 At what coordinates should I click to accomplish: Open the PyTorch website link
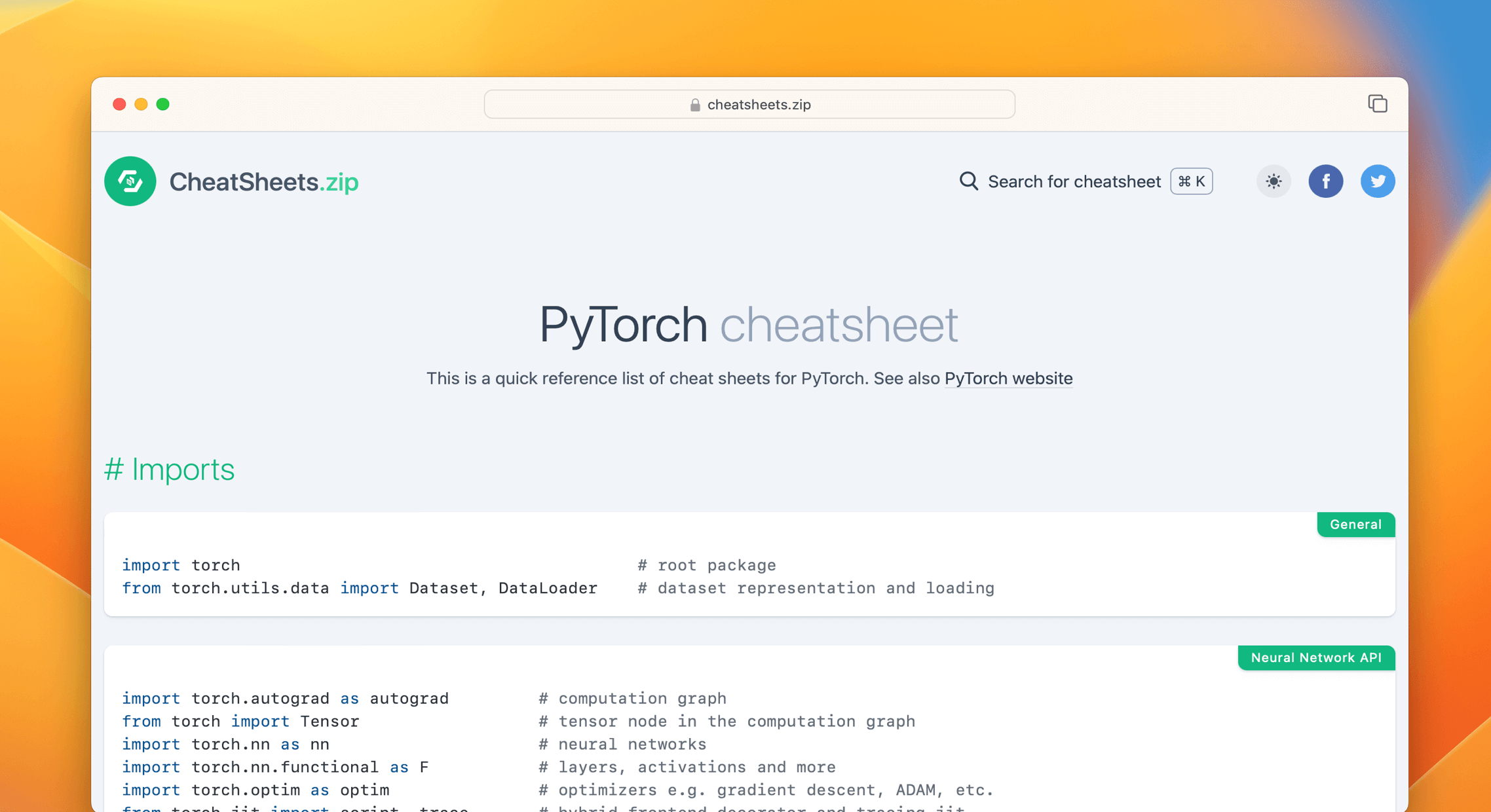point(1008,378)
